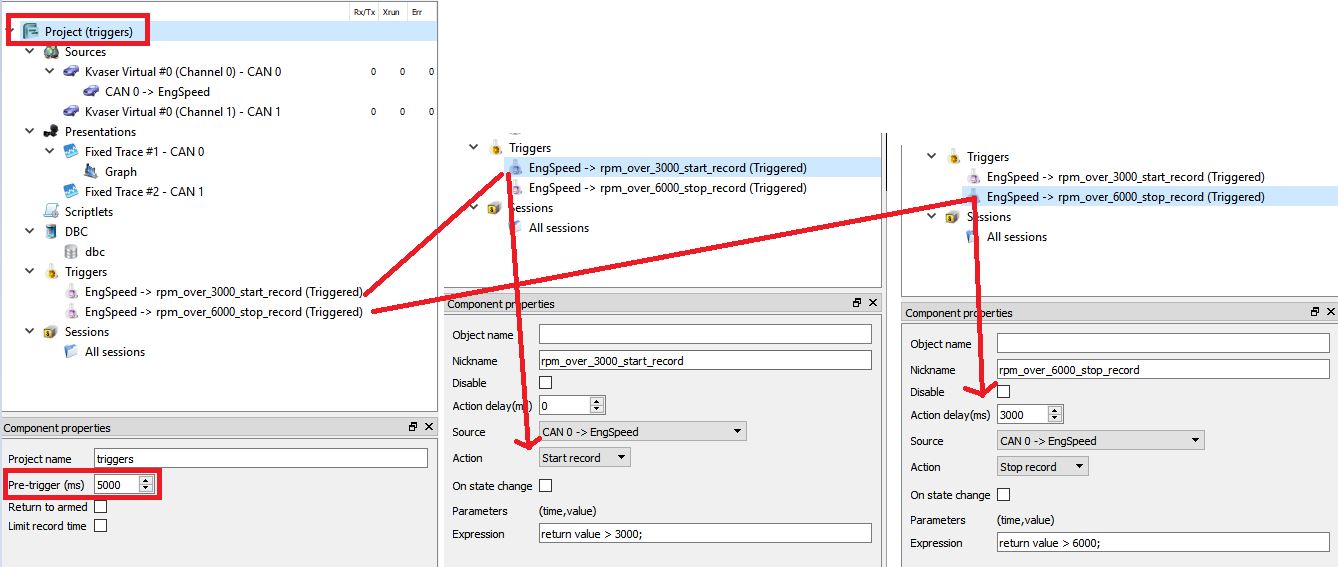
Task: Close the properties panel of rpm_over_6000_stop_record
Action: coord(1330,312)
